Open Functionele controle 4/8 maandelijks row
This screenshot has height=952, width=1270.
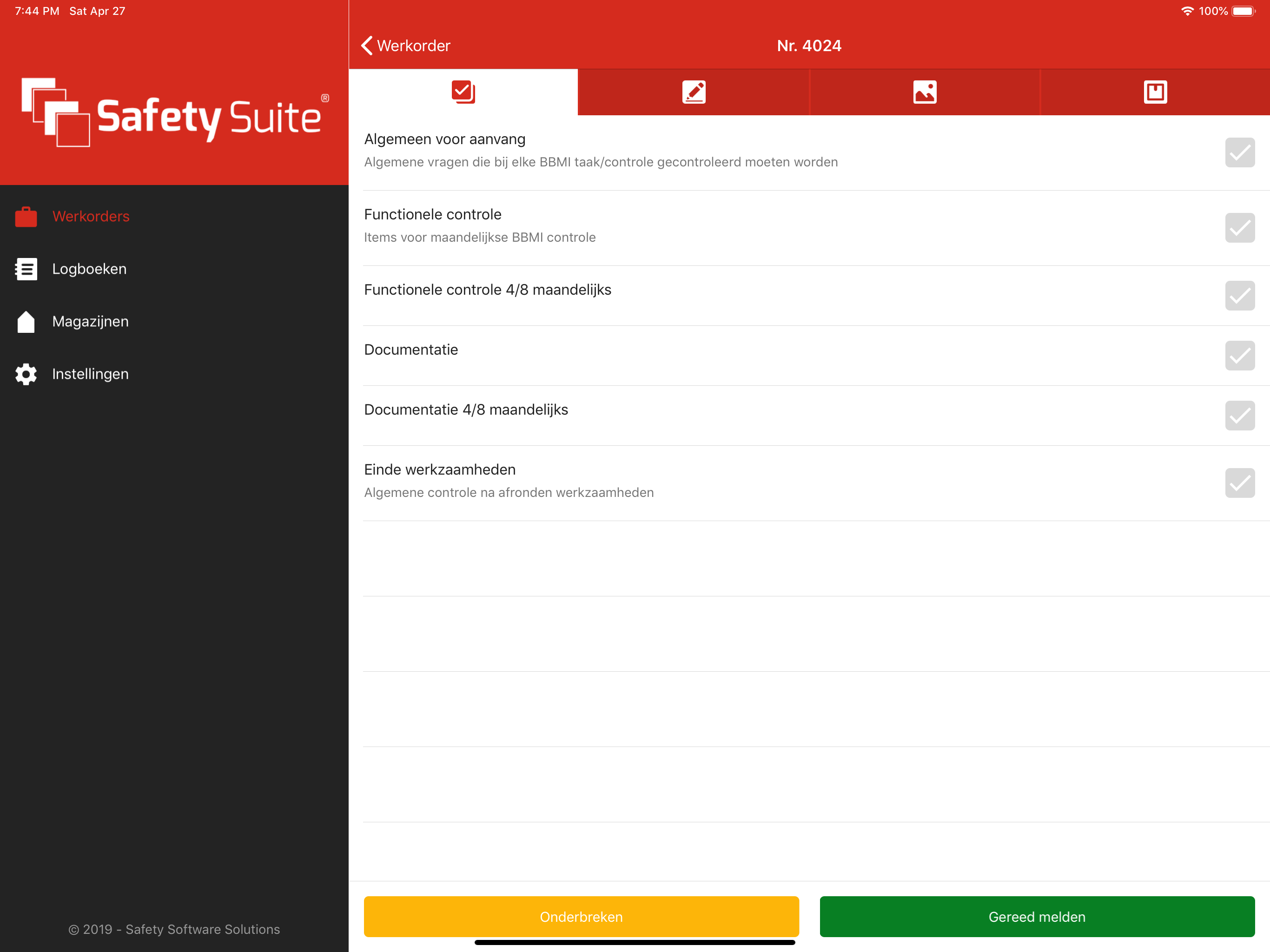(x=809, y=295)
